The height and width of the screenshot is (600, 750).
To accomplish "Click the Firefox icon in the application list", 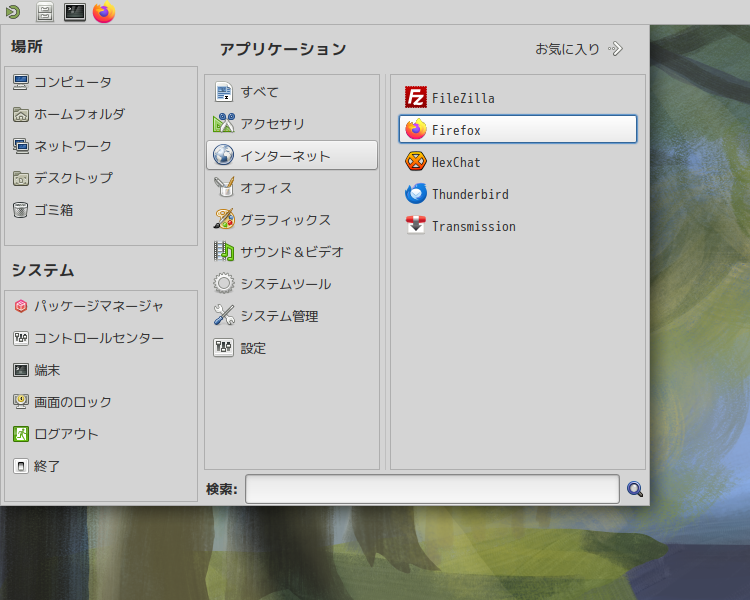I will click(416, 130).
